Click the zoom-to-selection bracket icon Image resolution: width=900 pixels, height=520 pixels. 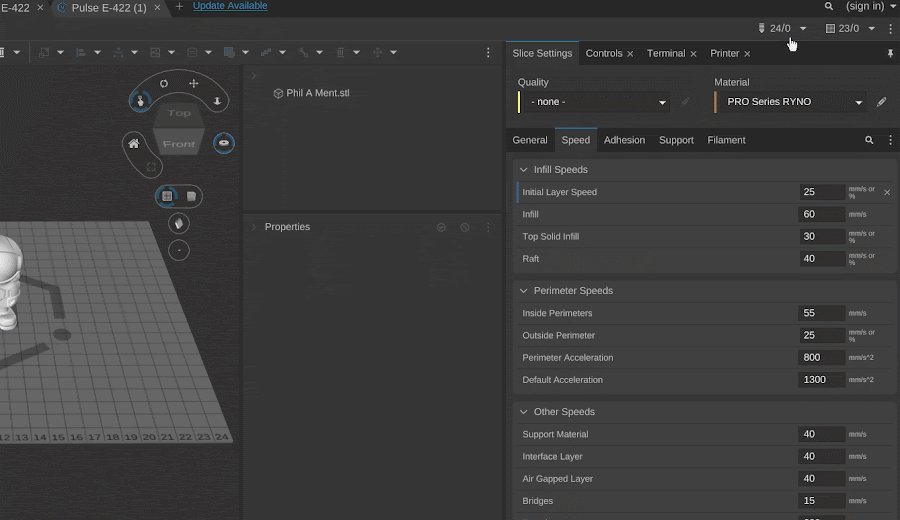pyautogui.click(x=151, y=166)
